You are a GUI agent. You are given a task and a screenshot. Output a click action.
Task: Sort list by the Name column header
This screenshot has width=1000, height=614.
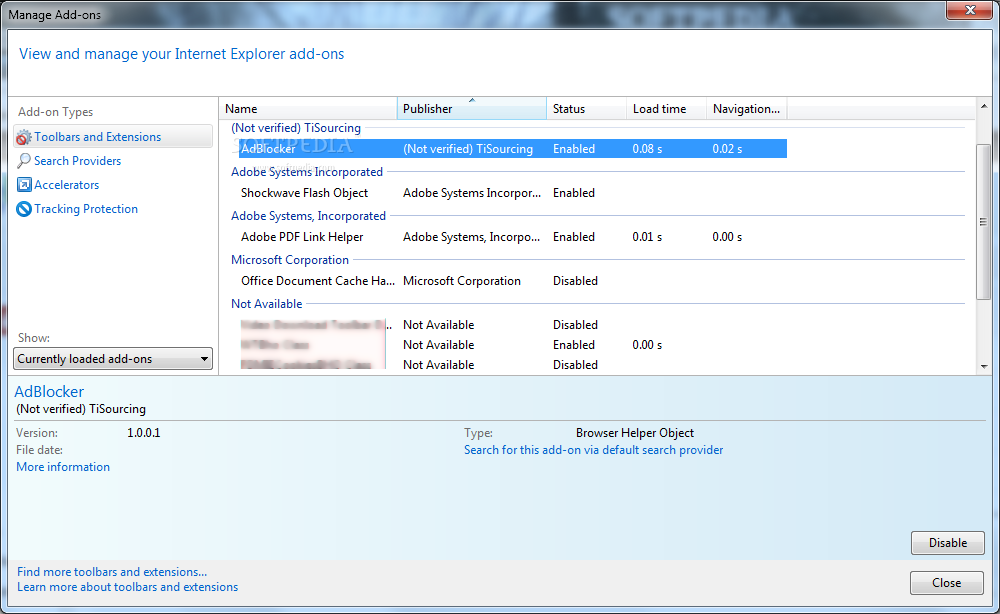coord(308,108)
